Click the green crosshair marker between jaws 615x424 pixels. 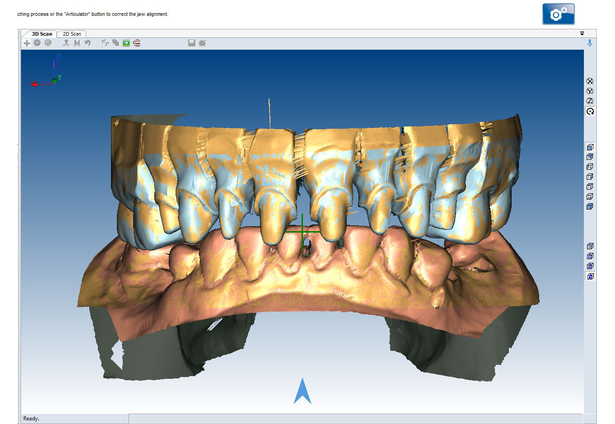(x=302, y=232)
